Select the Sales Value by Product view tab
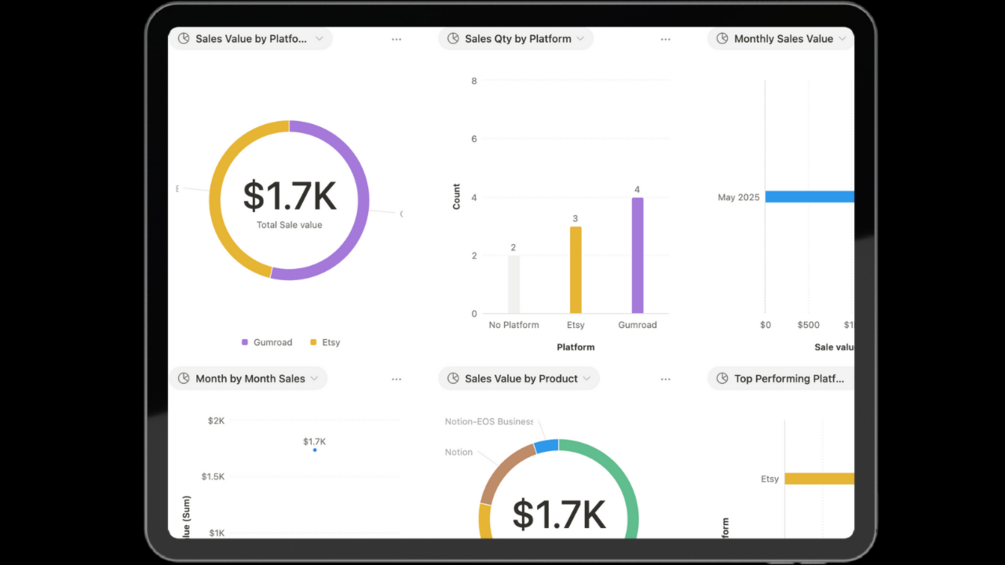Image resolution: width=1005 pixels, height=565 pixels. click(519, 379)
